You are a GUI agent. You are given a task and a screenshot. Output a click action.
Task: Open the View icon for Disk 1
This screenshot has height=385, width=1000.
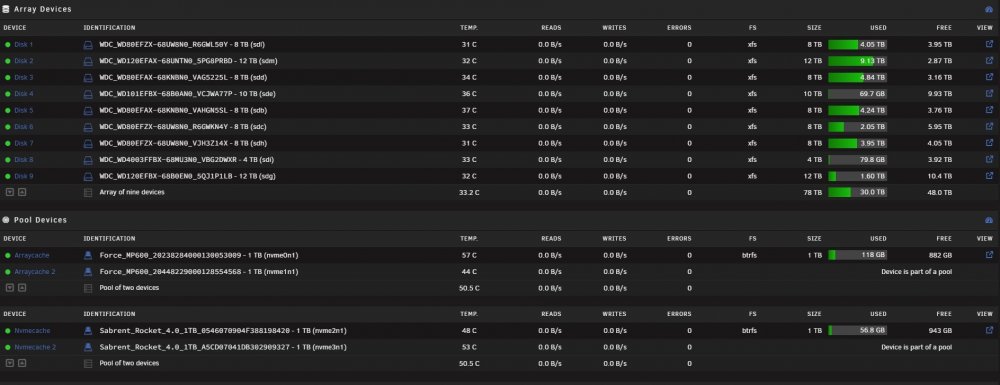989,45
